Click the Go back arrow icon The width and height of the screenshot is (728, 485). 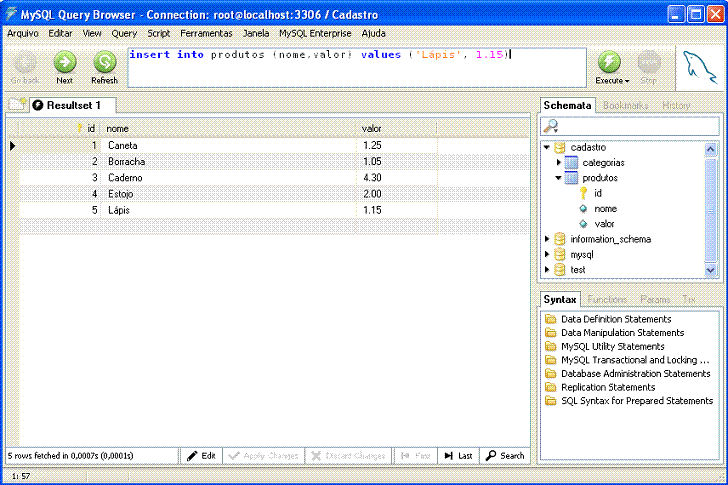click(25, 62)
